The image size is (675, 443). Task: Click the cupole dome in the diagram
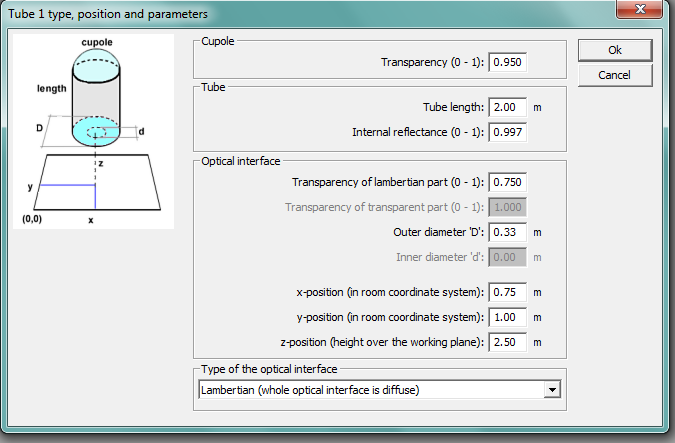pyautogui.click(x=96, y=61)
